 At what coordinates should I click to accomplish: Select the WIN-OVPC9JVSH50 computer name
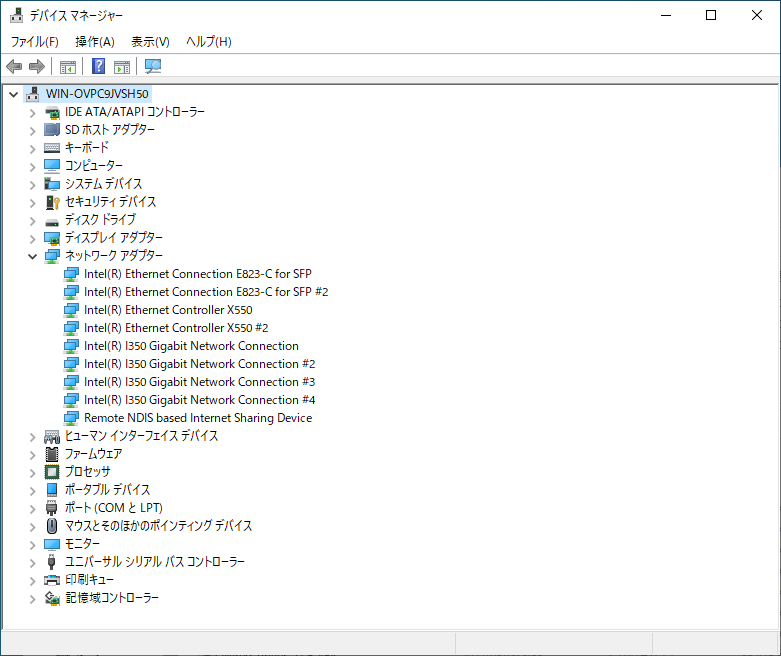tap(97, 94)
